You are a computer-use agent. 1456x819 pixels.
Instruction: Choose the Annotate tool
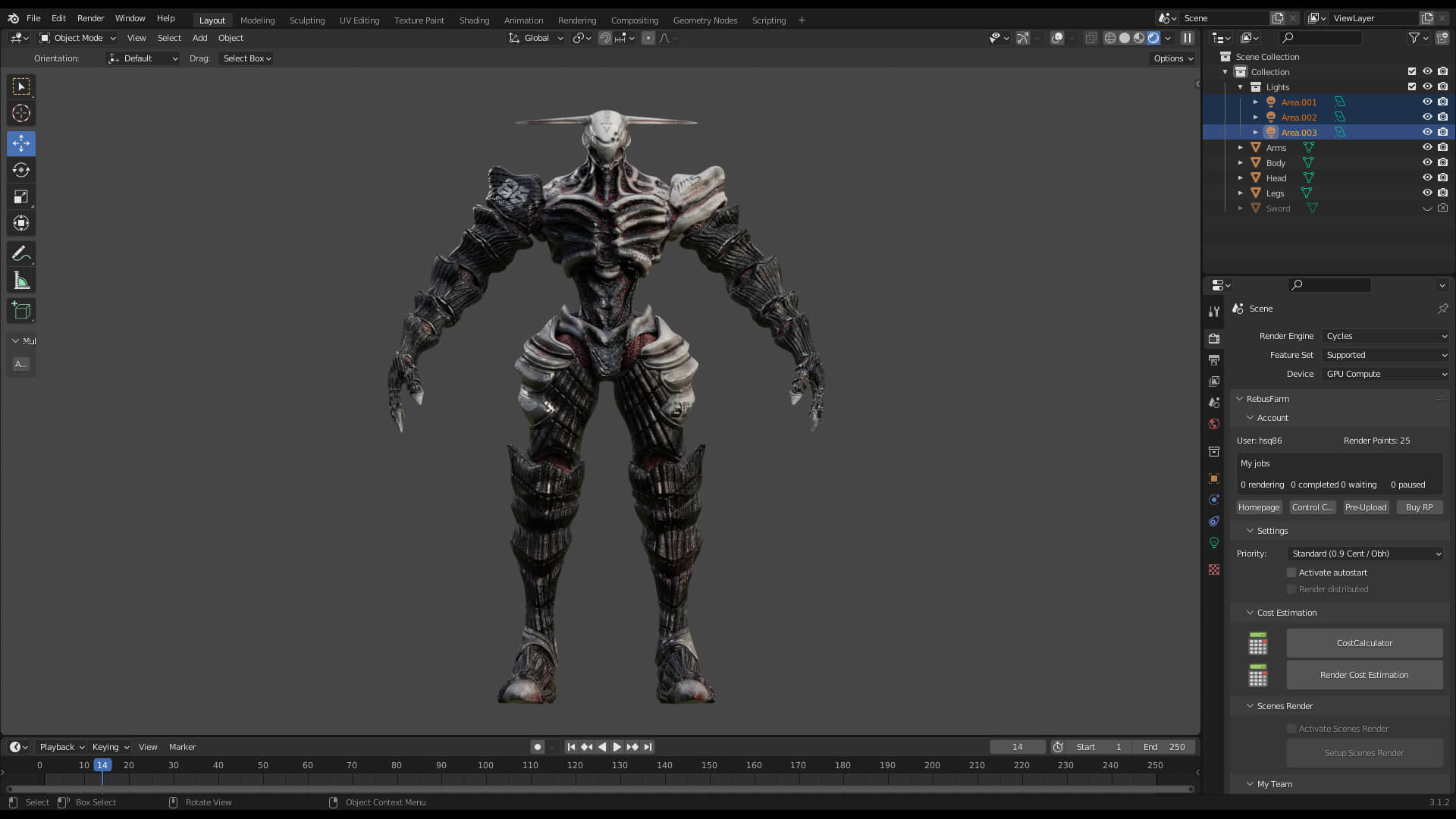(21, 254)
